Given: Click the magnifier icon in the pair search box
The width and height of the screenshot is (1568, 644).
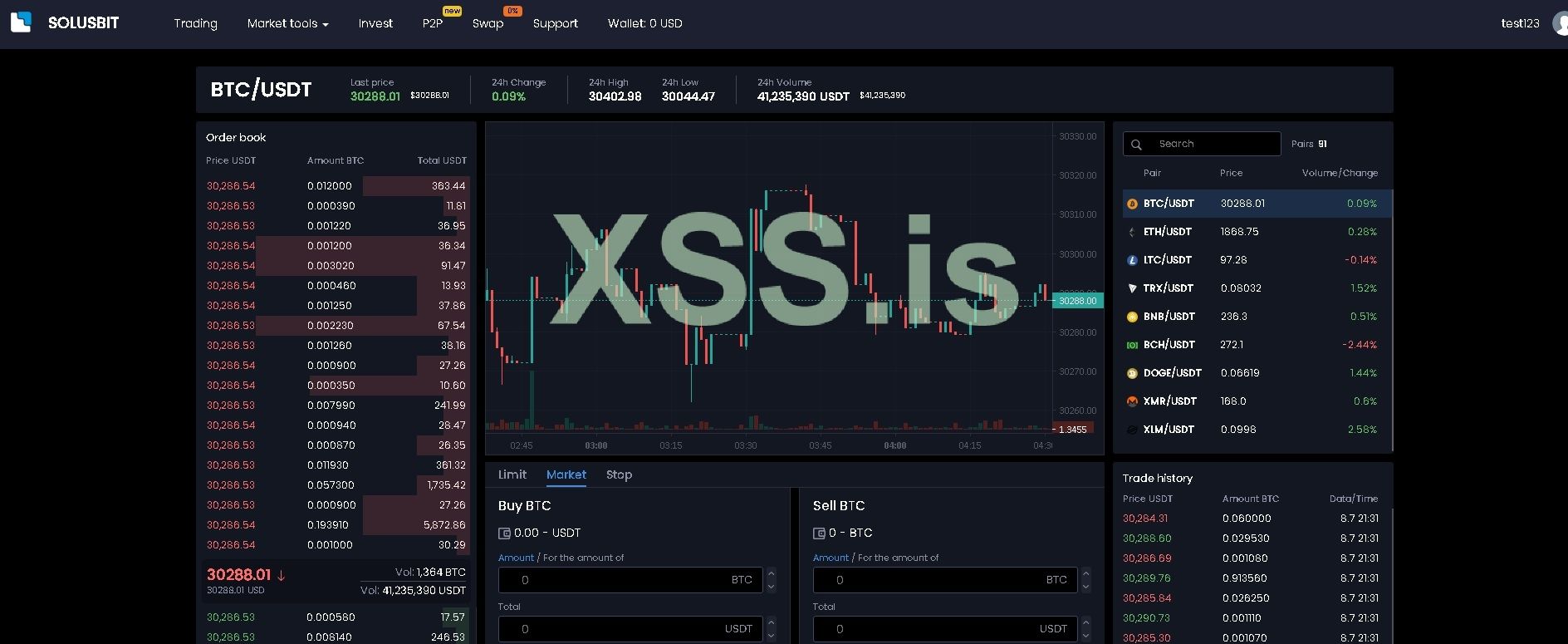Looking at the screenshot, I should click(1137, 144).
